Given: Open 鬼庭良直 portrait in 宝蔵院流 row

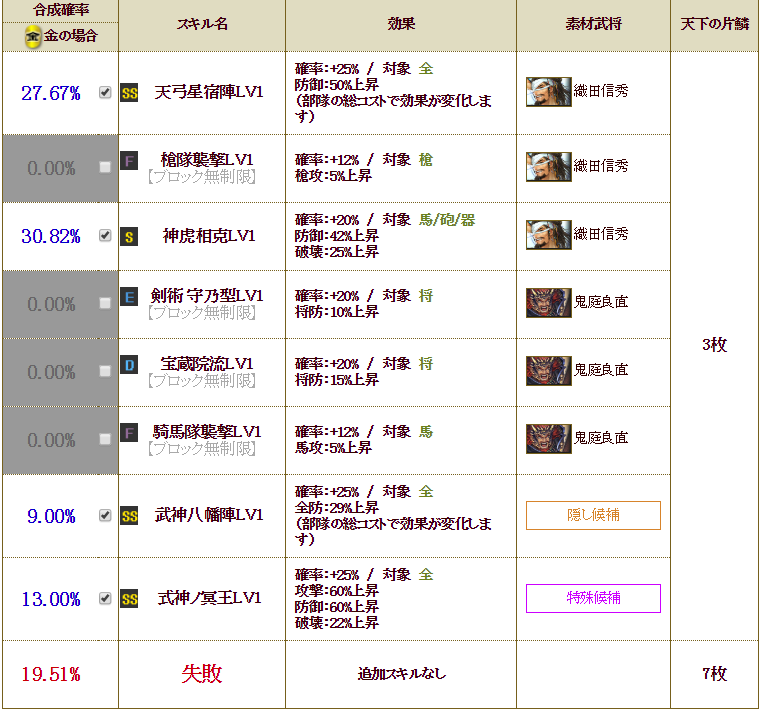Looking at the screenshot, I should [x=548, y=371].
